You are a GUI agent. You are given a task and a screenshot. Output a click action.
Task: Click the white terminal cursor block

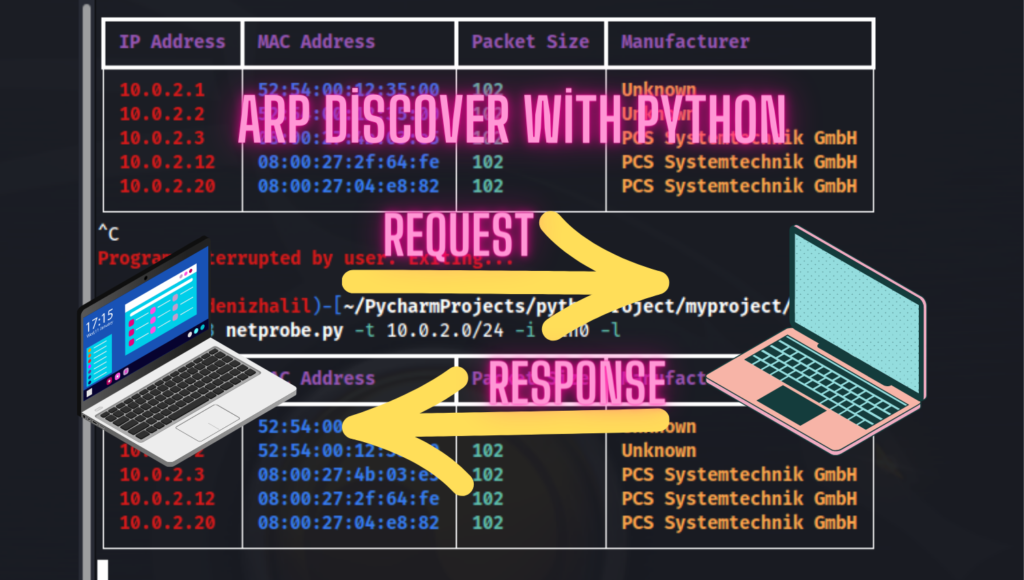pos(102,570)
